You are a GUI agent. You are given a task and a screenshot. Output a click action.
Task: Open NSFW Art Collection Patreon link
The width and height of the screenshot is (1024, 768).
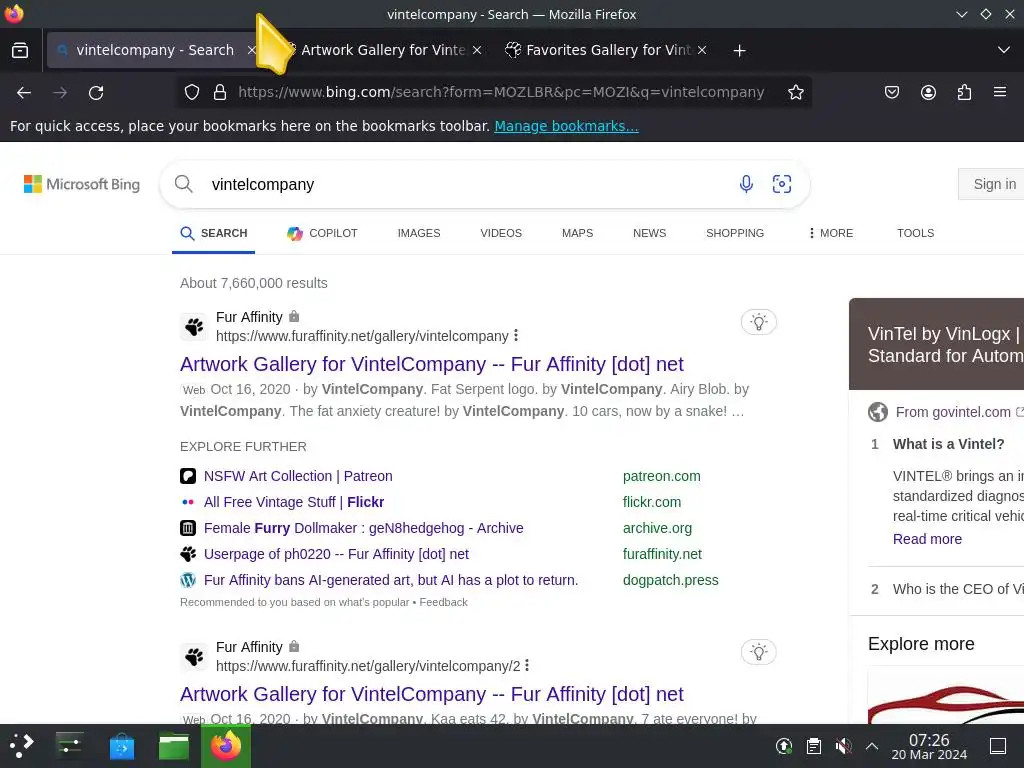click(x=298, y=476)
